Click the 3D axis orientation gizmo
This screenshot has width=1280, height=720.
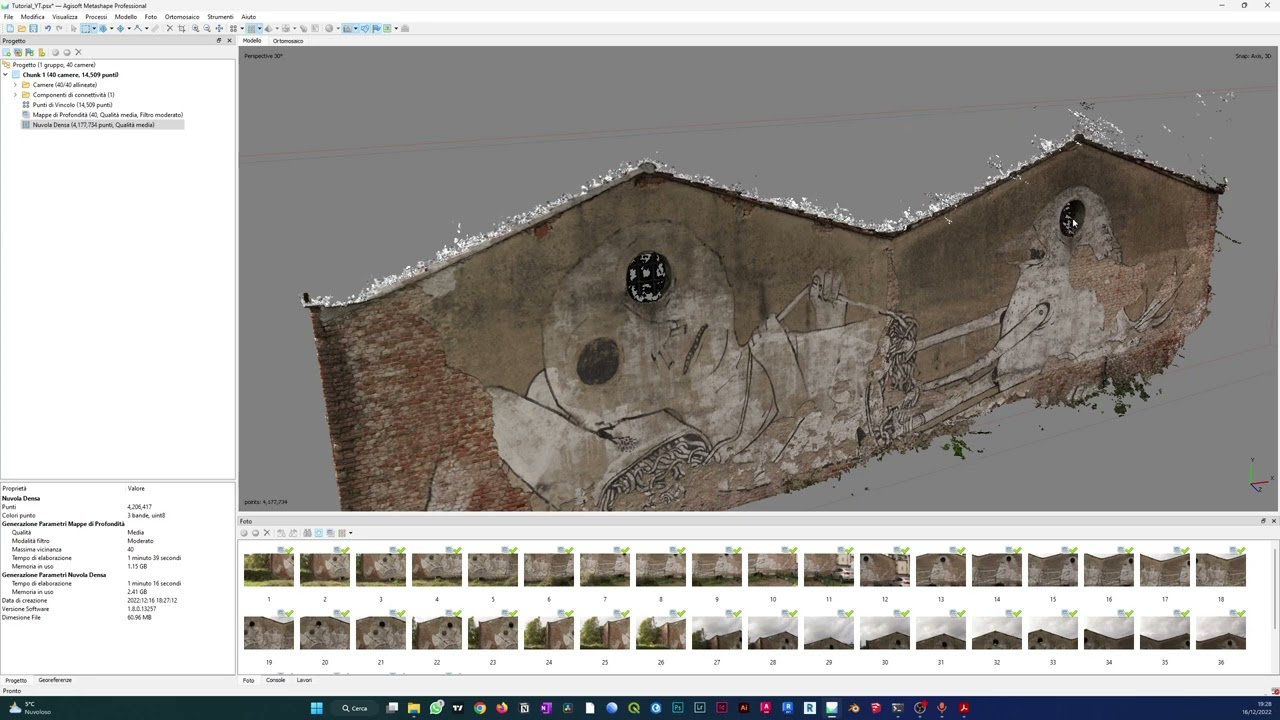coord(1257,478)
